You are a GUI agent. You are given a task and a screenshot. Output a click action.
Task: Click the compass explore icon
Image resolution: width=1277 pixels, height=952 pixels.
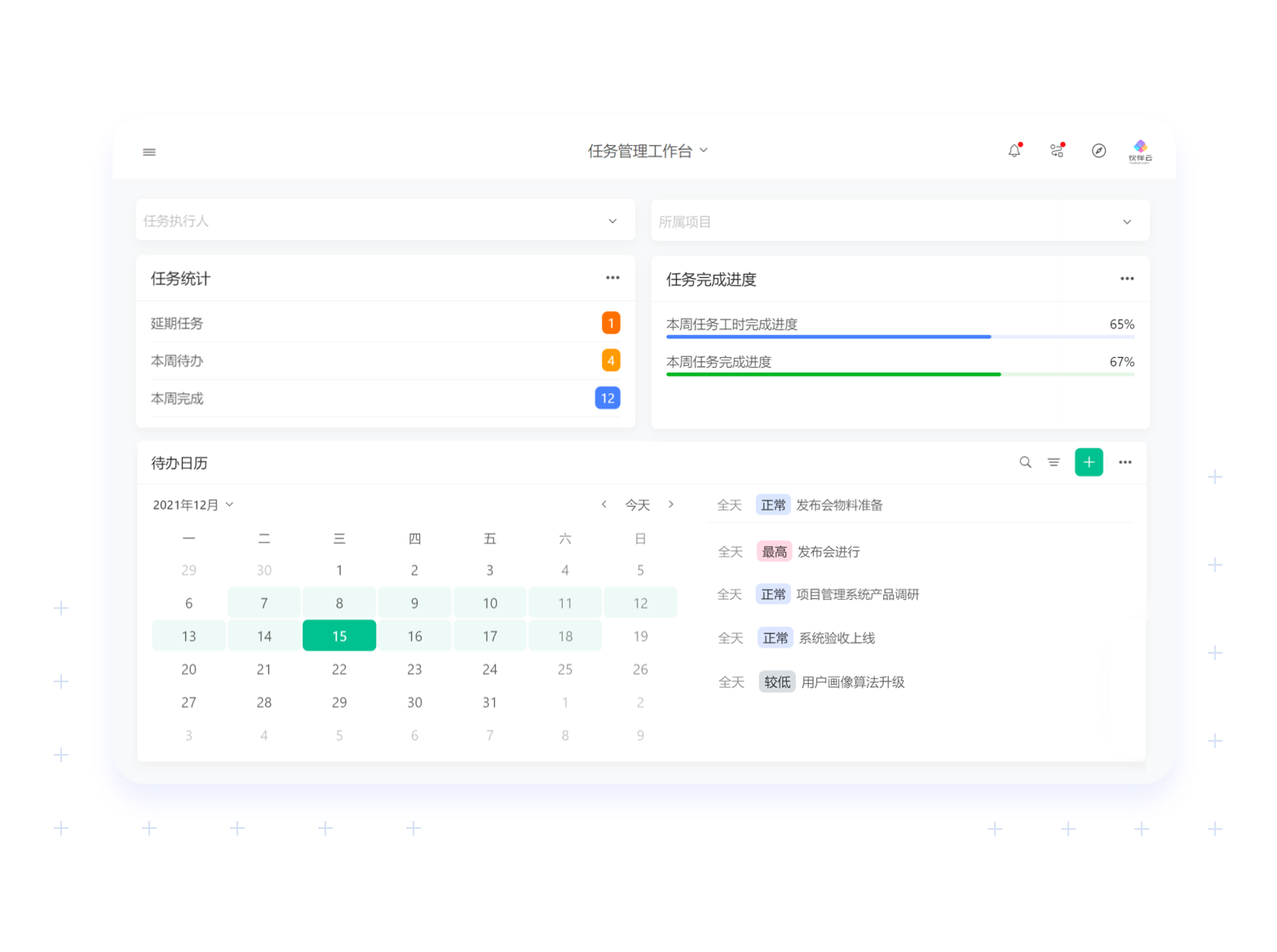click(1098, 151)
